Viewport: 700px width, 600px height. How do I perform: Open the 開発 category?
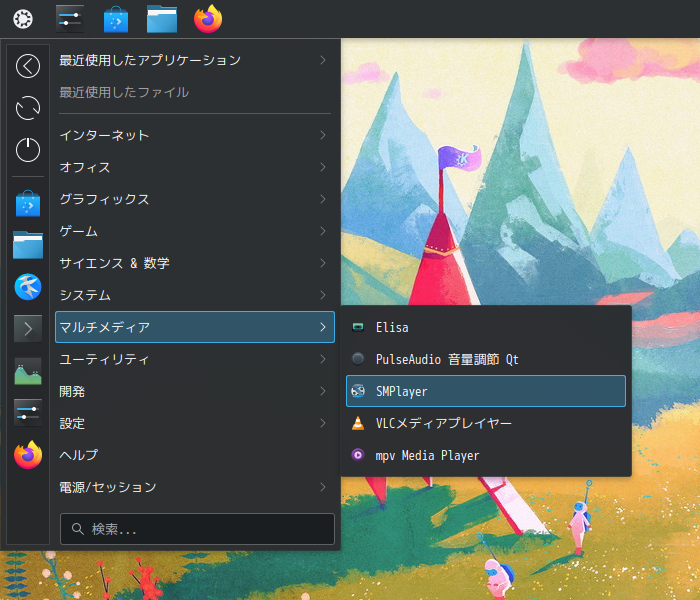pyautogui.click(x=195, y=391)
